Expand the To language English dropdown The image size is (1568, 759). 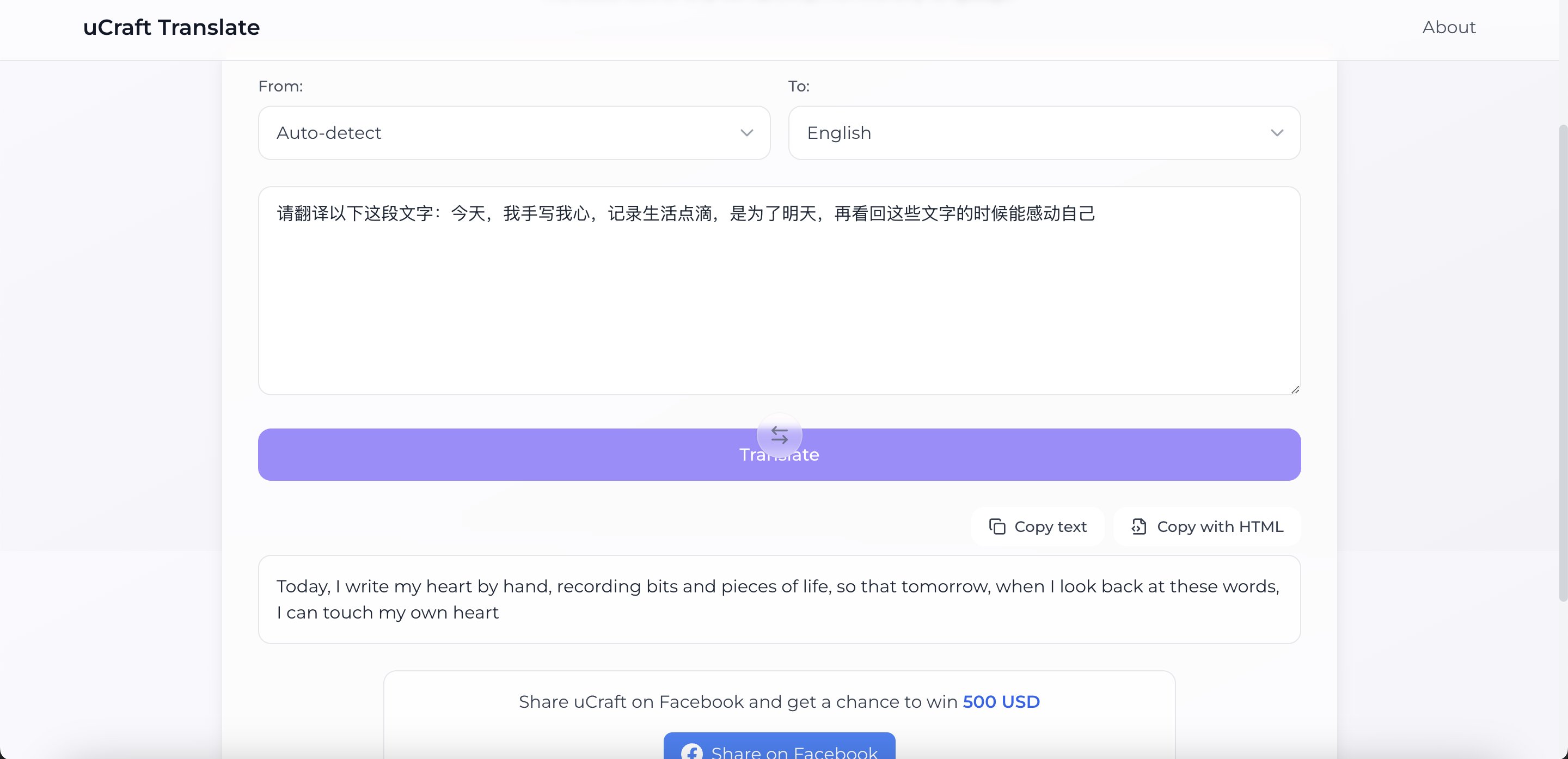pos(1044,133)
